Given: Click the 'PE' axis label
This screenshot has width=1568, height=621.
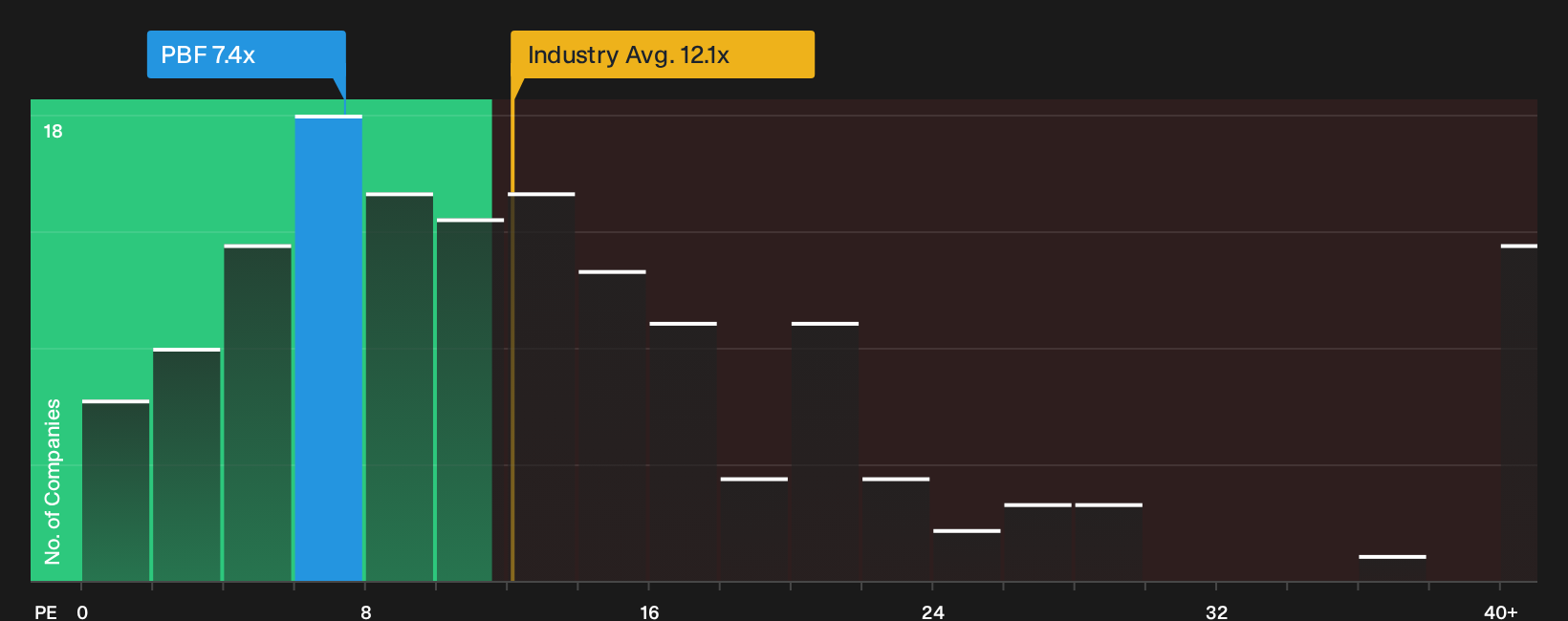Looking at the screenshot, I should pyautogui.click(x=46, y=611).
